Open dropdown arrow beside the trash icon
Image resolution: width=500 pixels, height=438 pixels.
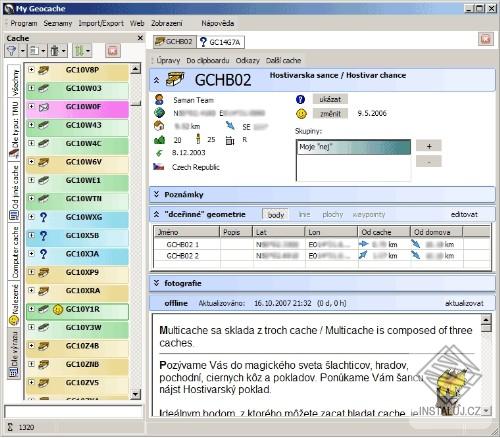63,51
